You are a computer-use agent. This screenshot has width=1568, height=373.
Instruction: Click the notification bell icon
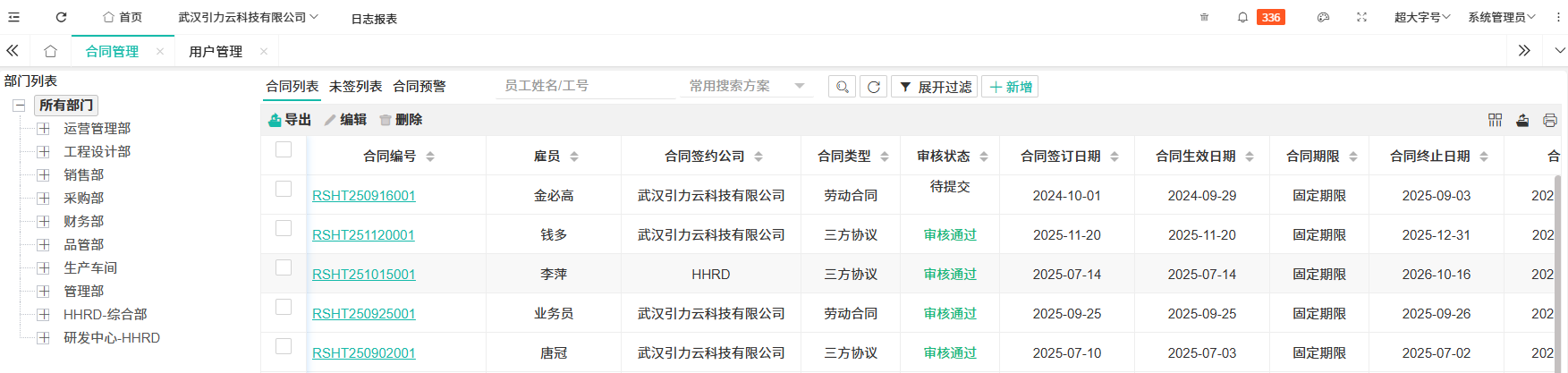[1242, 17]
